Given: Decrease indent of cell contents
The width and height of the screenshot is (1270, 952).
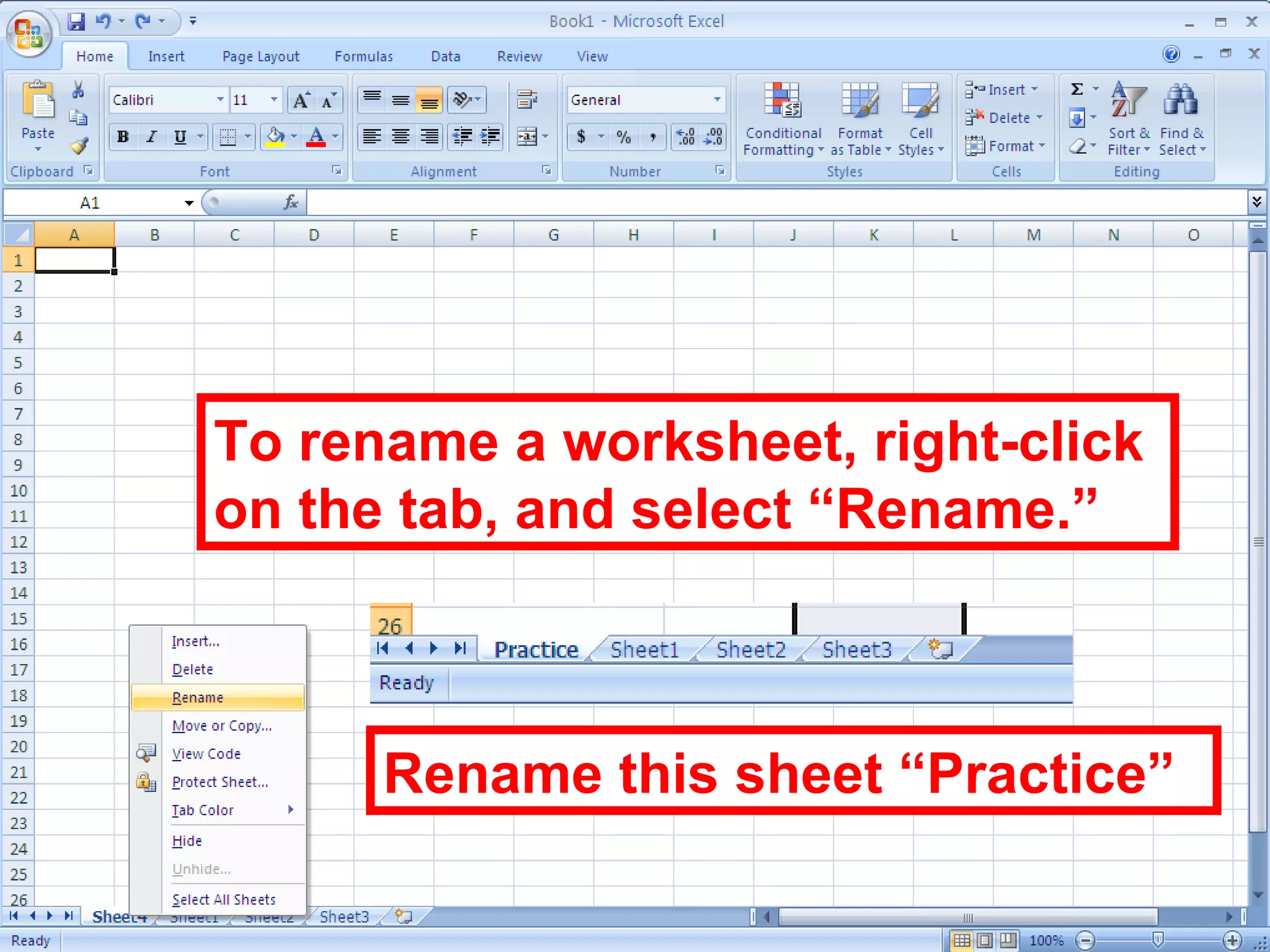Looking at the screenshot, I should tap(463, 137).
